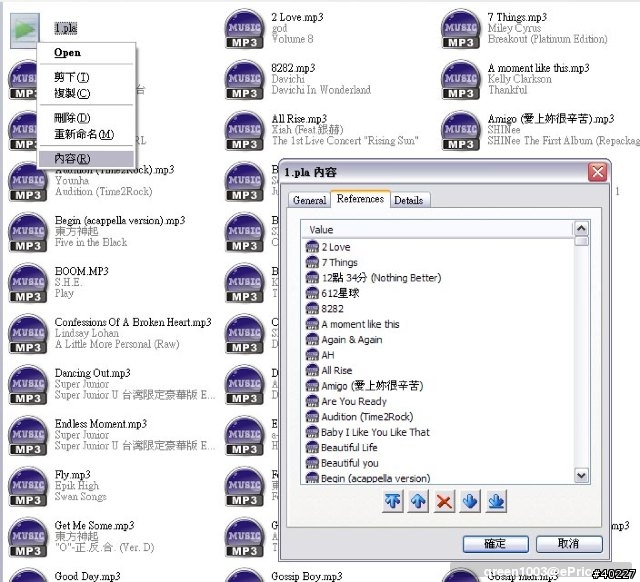Click the 1.pla file name label
The image size is (640, 582).
[66, 28]
